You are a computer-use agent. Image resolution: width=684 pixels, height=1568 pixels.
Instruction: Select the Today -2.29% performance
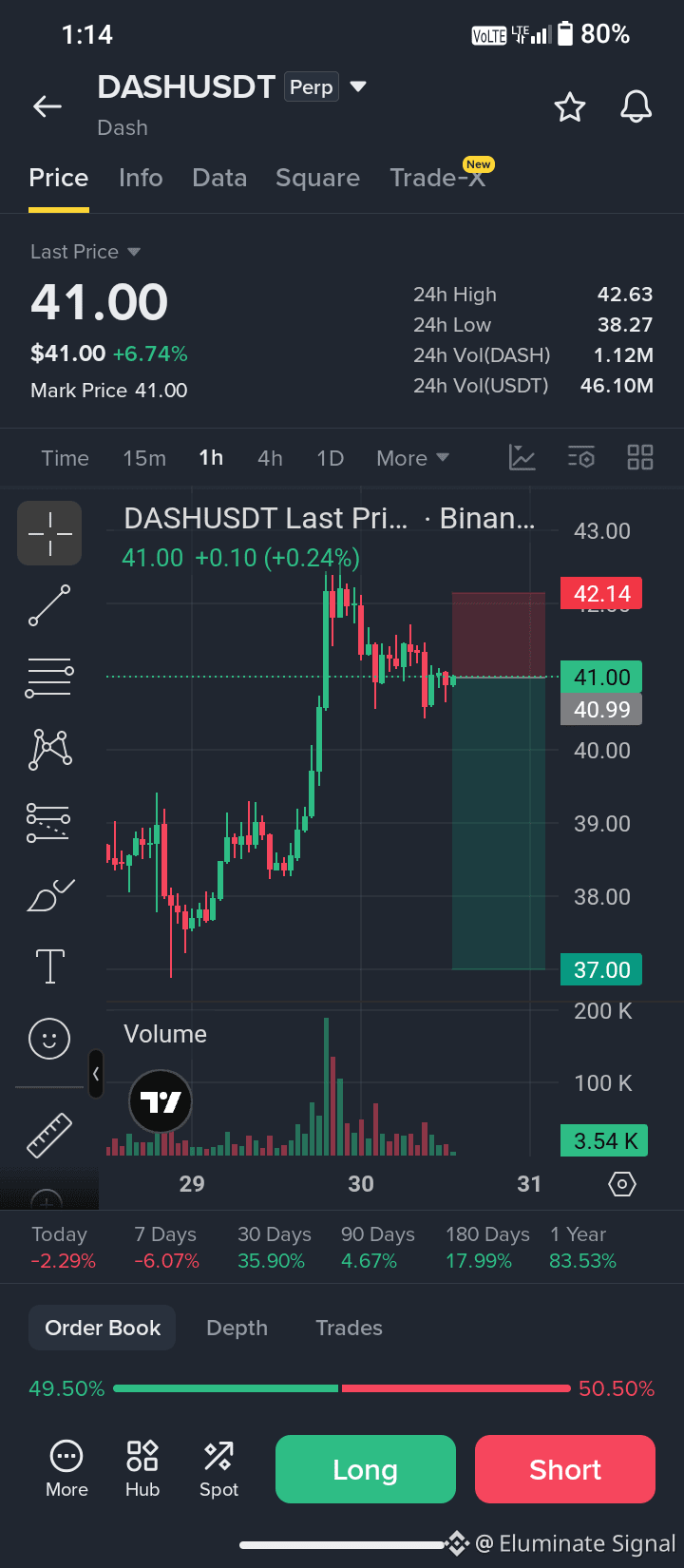pos(64,1248)
